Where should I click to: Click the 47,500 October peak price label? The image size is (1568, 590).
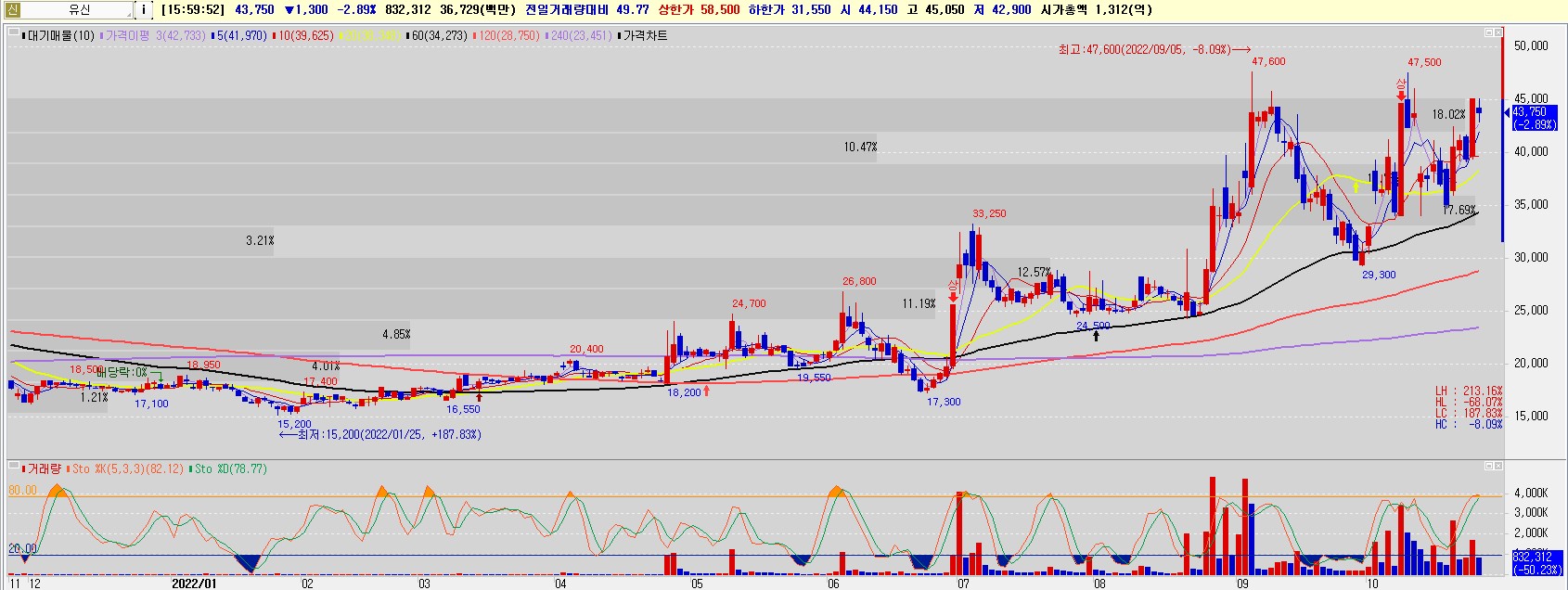pos(1424,62)
